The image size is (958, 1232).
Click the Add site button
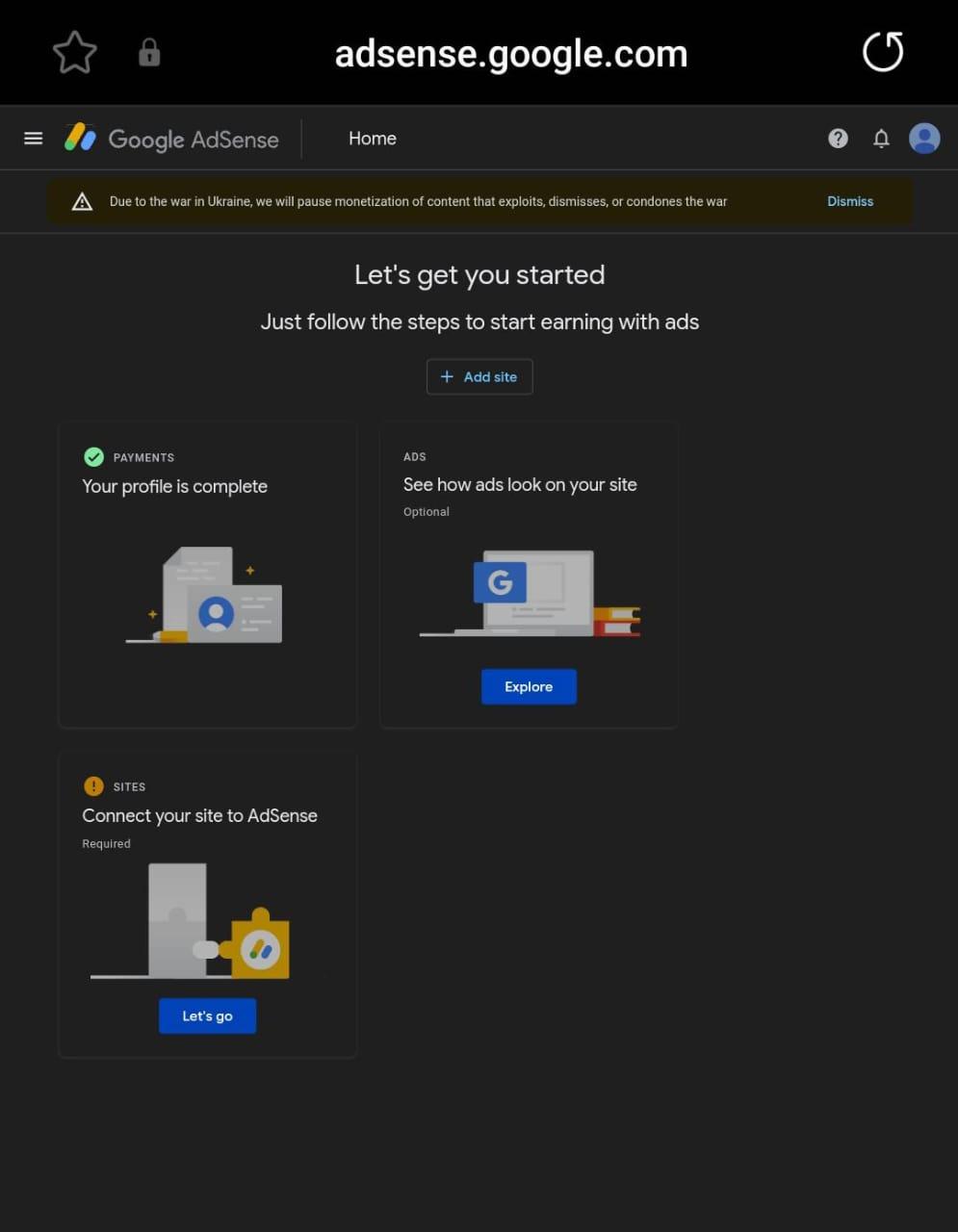[x=479, y=376]
